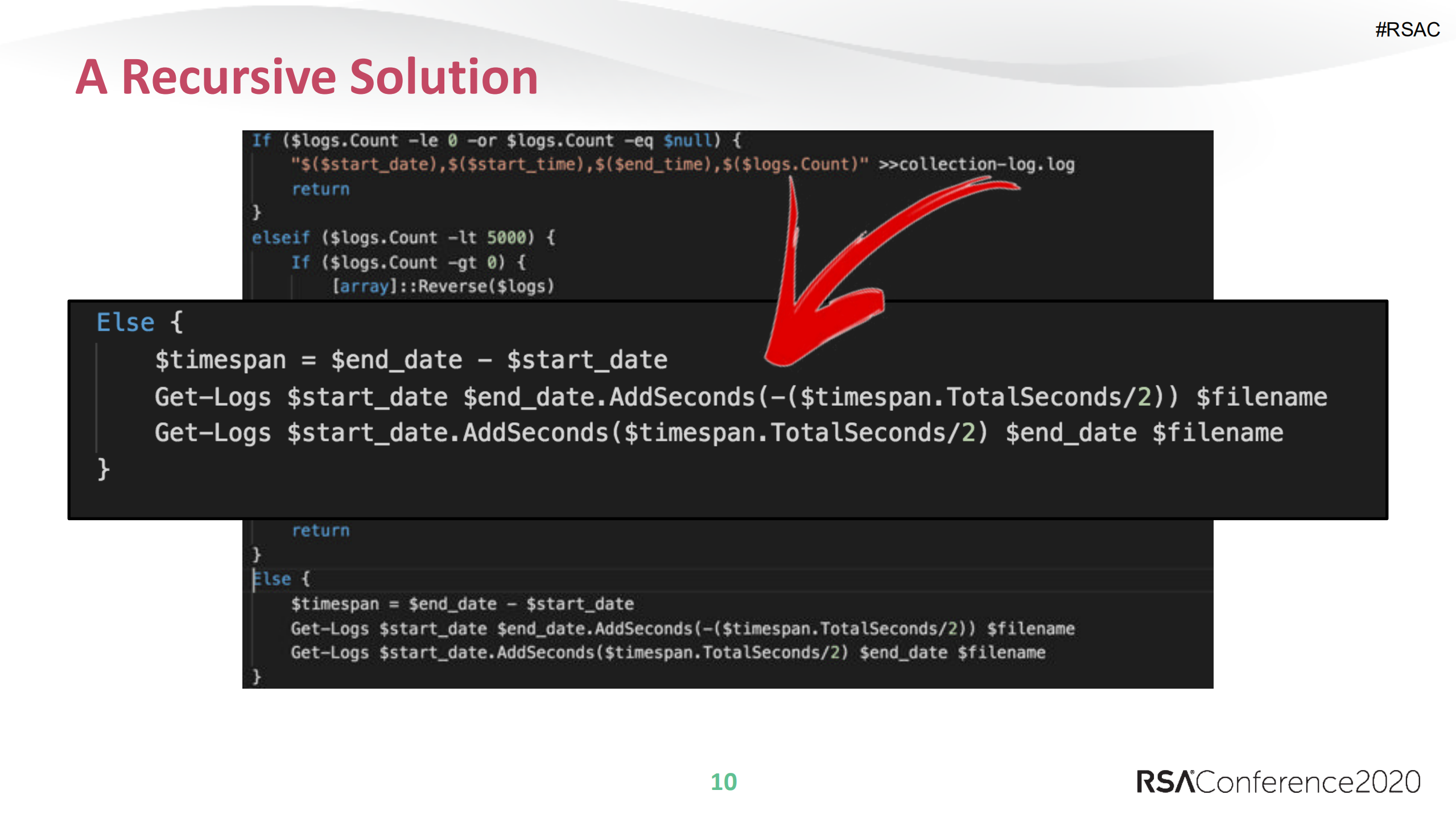
Task: Click the RSA Conference 2020 logo
Action: [1277, 781]
